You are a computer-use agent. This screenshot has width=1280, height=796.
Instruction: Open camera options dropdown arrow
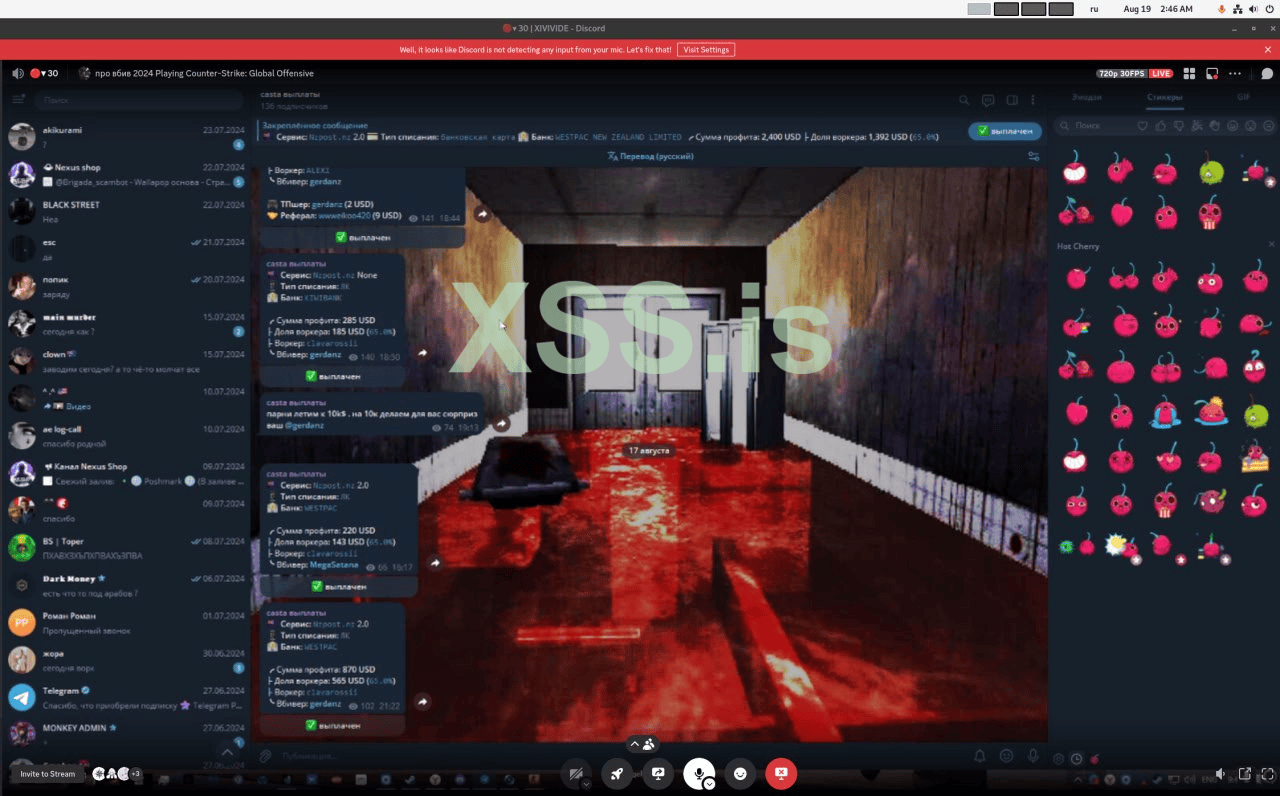586,784
